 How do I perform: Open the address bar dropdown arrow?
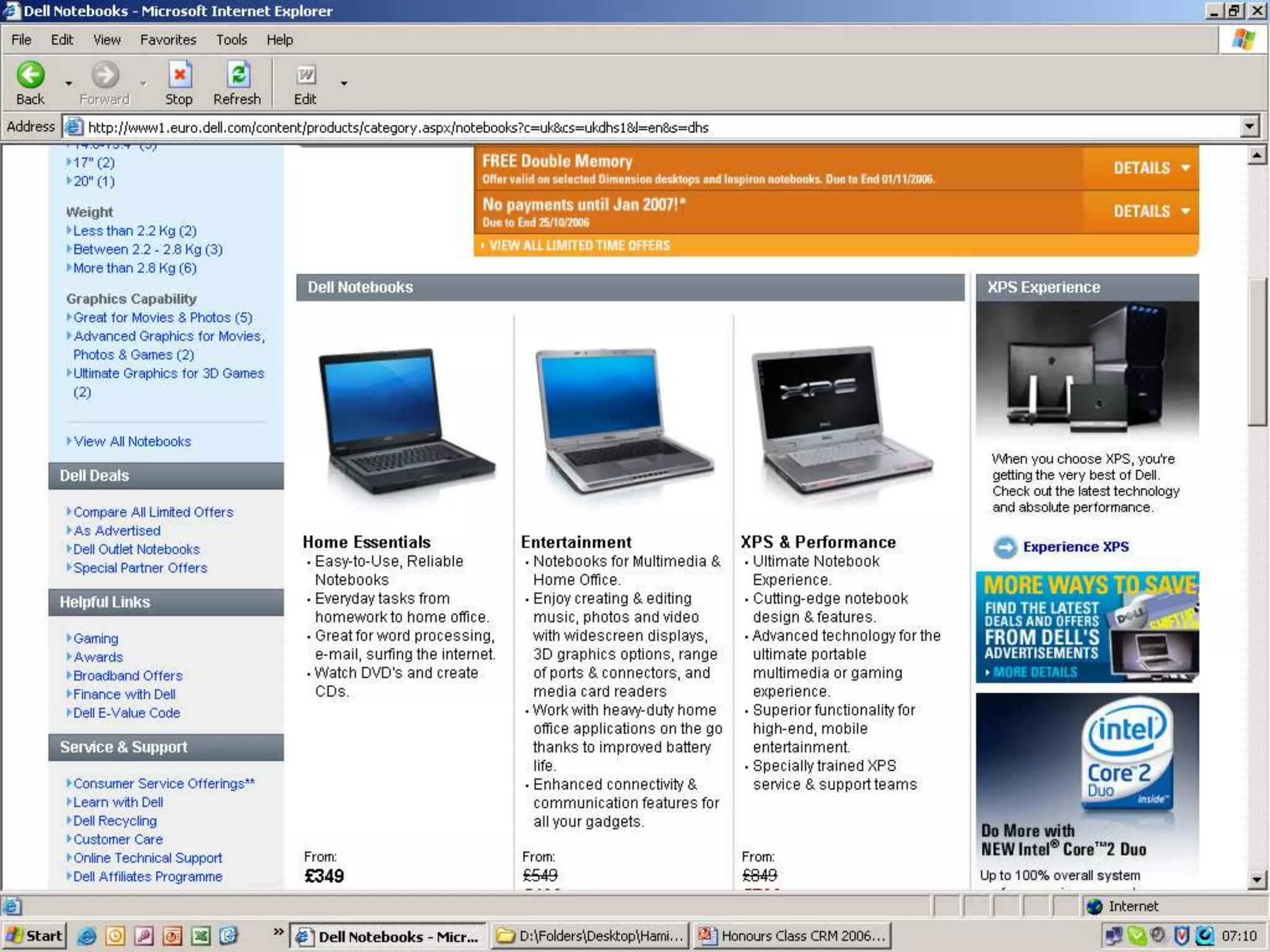click(x=1250, y=127)
